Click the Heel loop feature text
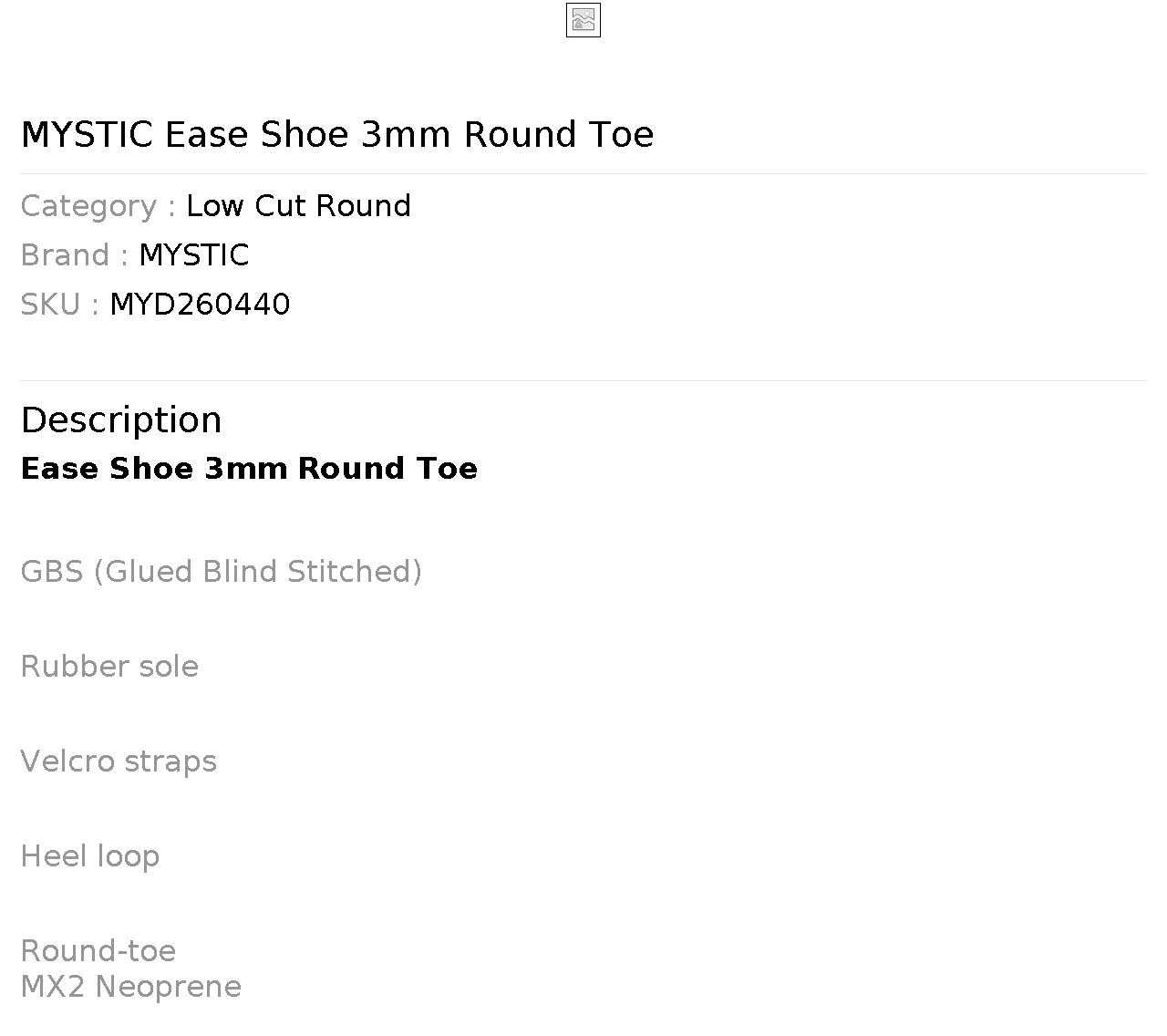 (x=89, y=856)
